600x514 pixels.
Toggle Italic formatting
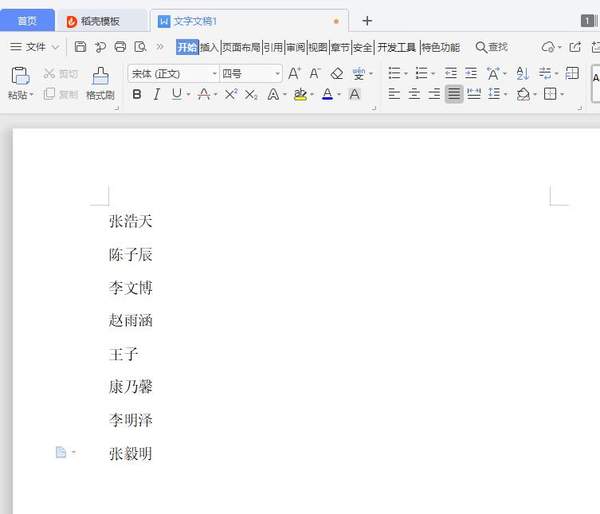pos(157,94)
